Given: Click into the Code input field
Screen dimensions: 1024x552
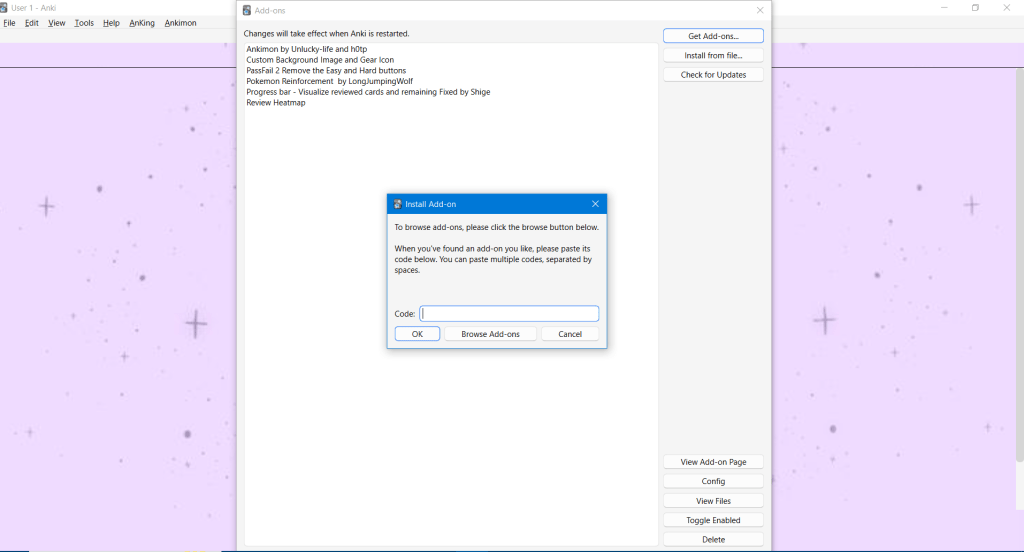Looking at the screenshot, I should click(x=509, y=314).
